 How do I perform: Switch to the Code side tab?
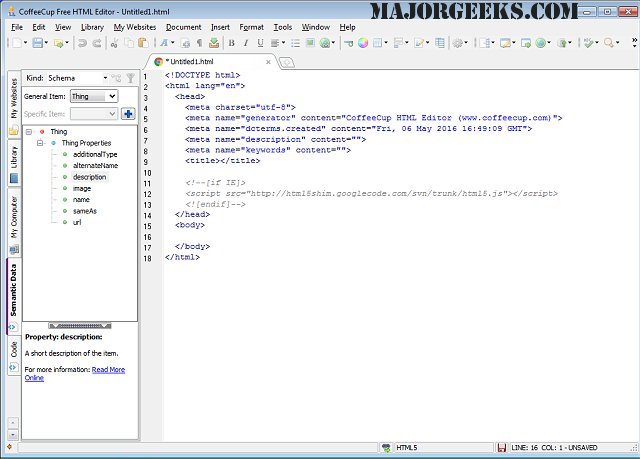(x=14, y=357)
